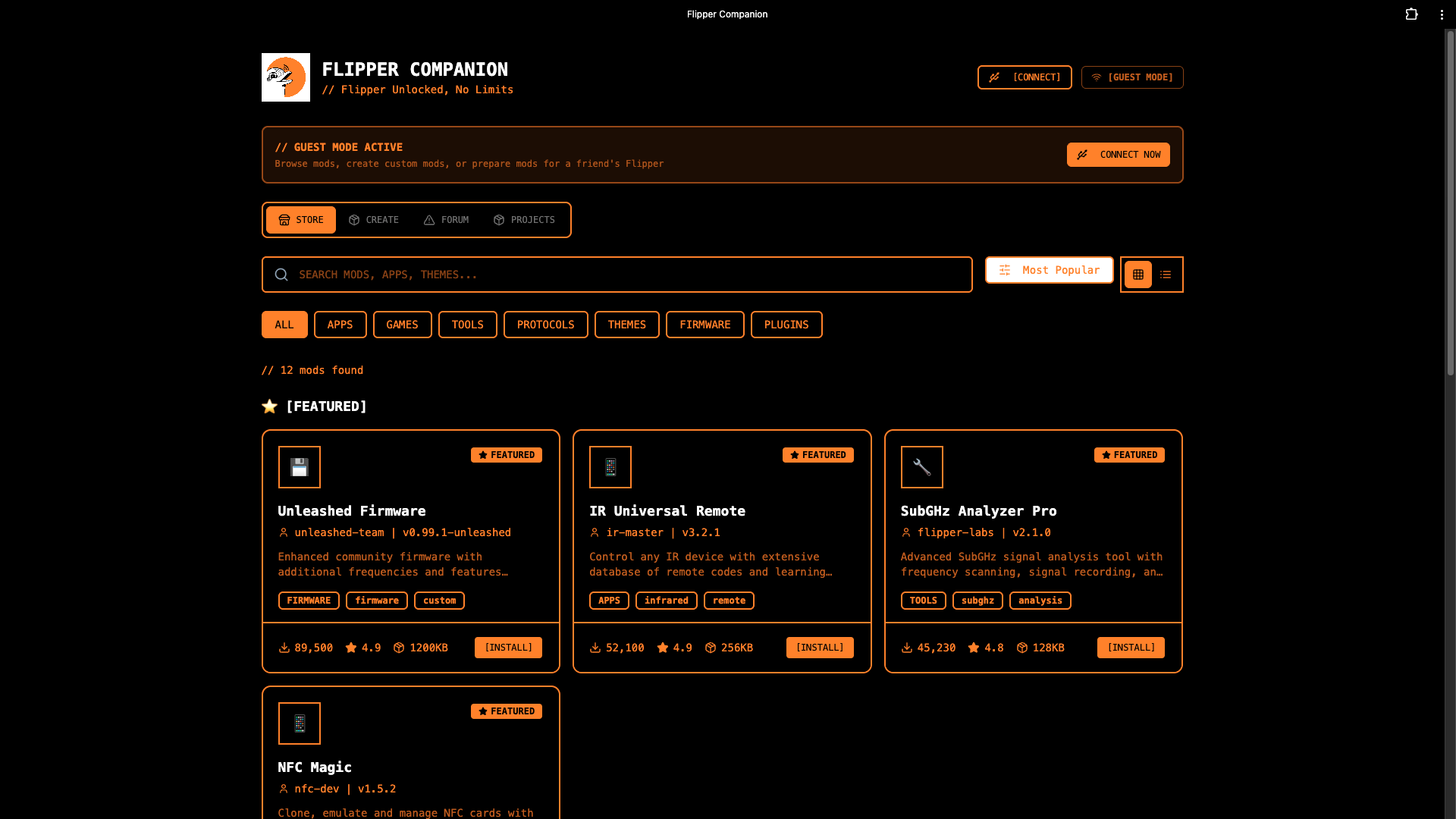Viewport: 1456px width, 819px height.
Task: Click the 'remote' tag
Action: pos(729,601)
